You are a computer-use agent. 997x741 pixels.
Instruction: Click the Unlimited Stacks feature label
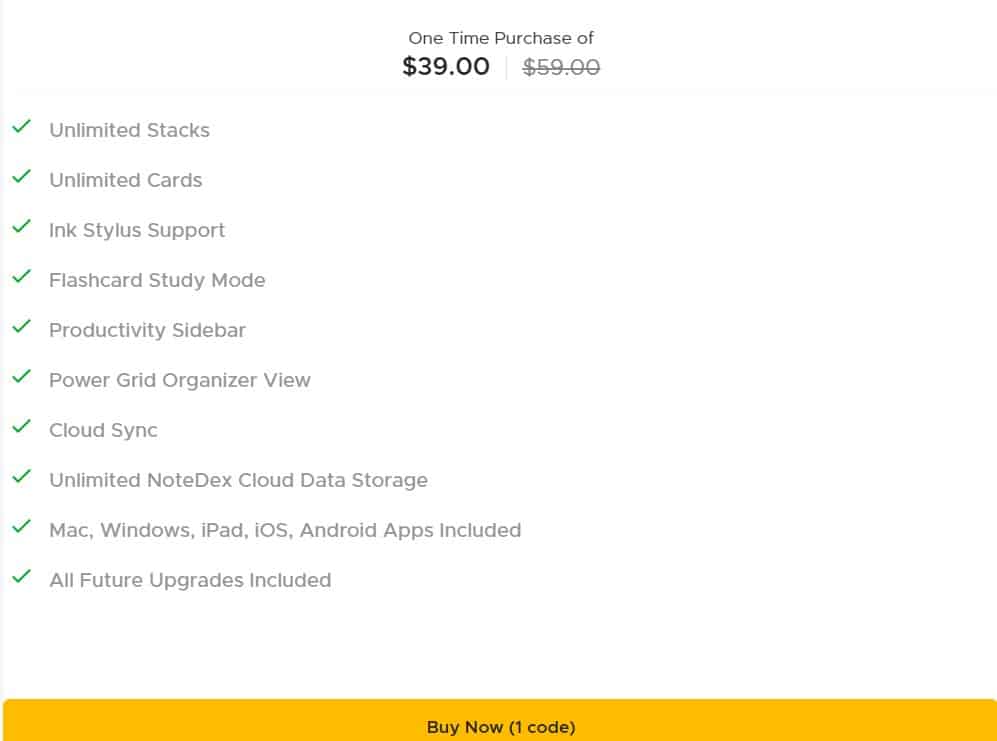[x=129, y=130]
